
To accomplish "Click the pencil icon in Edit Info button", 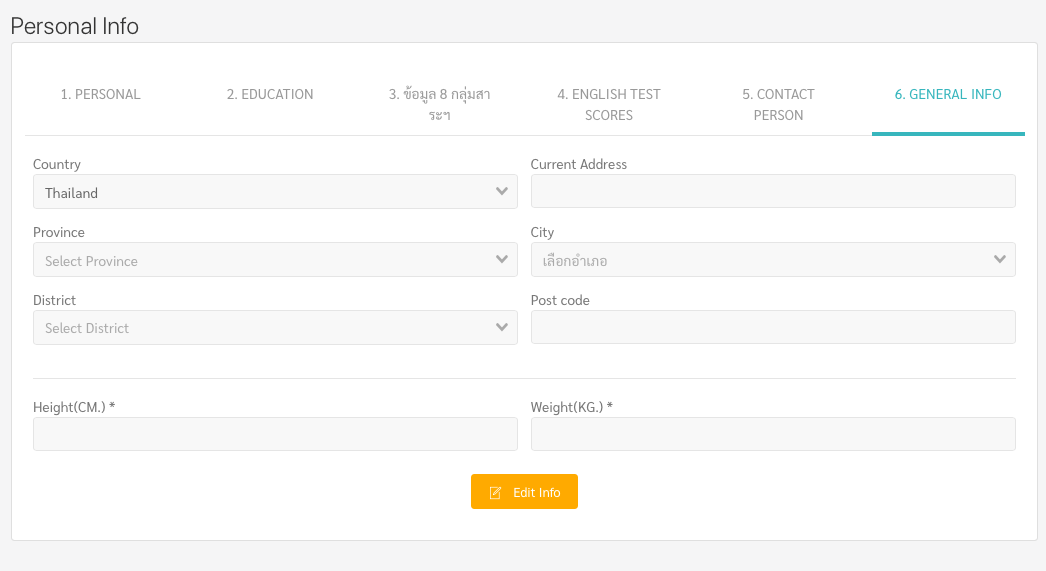I will click(495, 493).
